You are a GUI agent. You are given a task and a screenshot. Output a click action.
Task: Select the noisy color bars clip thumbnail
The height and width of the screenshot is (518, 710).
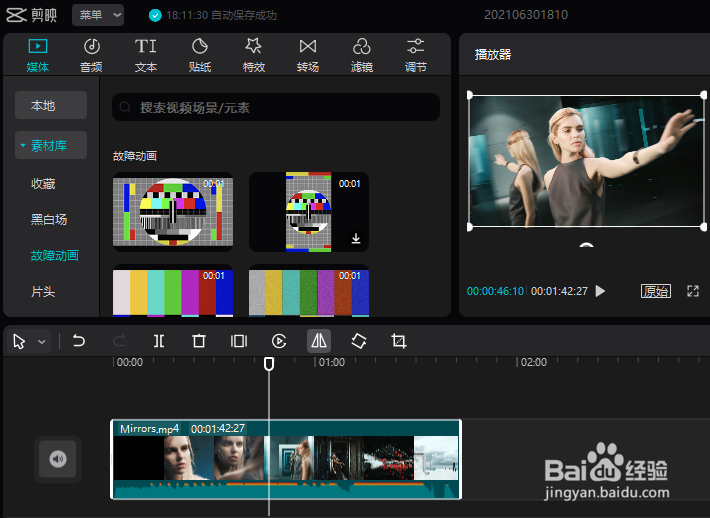[309, 293]
